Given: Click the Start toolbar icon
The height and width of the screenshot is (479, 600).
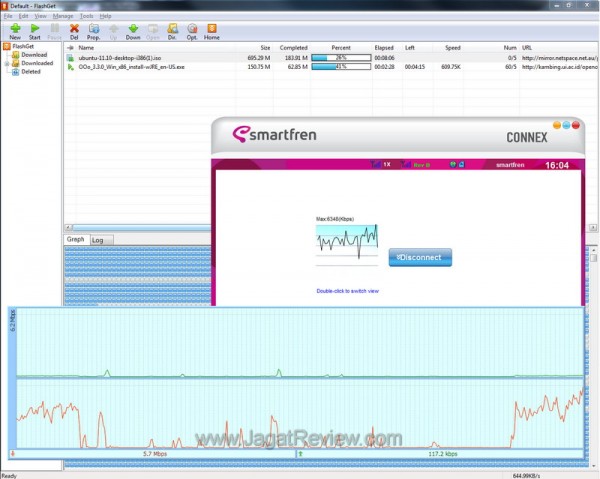Looking at the screenshot, I should [35, 28].
